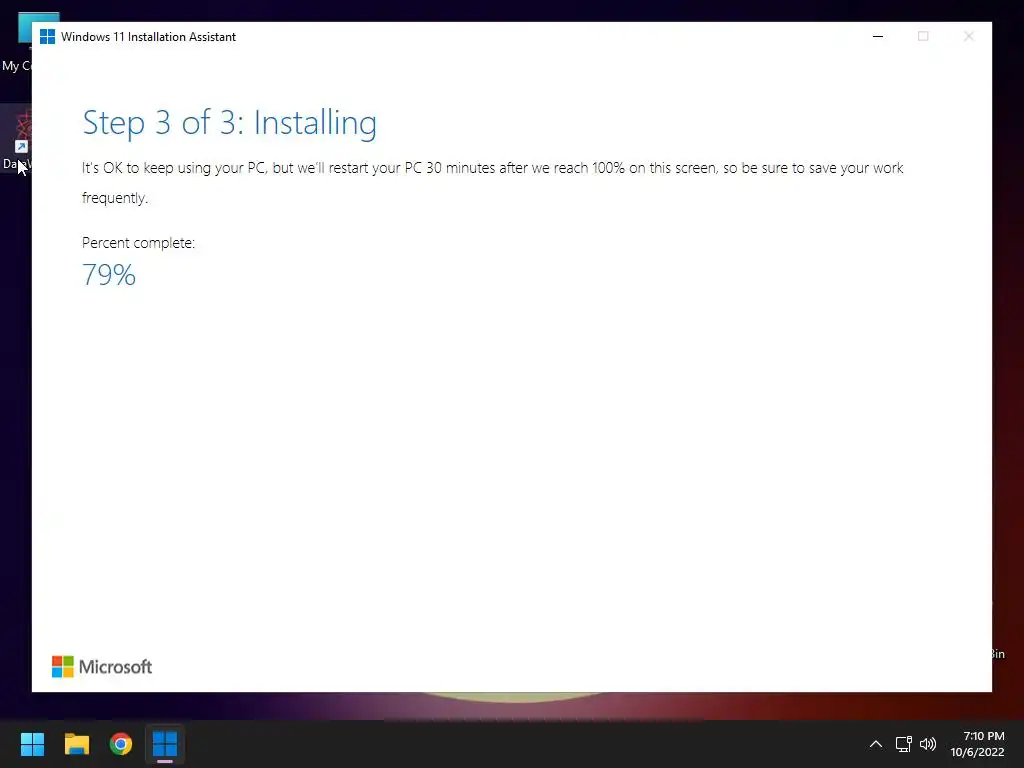
Task: Click the 79% percent complete value
Action: (108, 275)
